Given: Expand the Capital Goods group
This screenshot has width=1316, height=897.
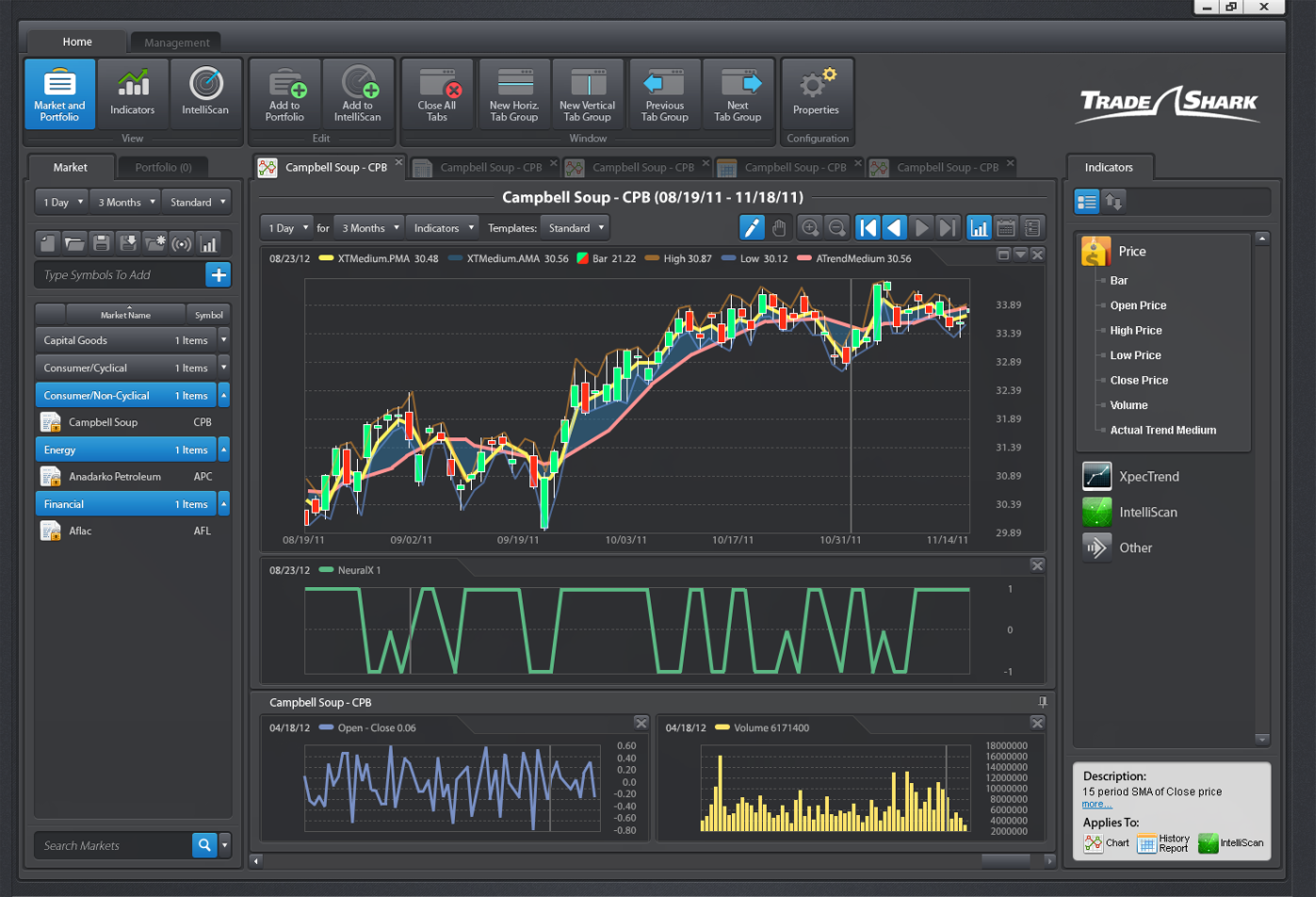Looking at the screenshot, I should pyautogui.click(x=224, y=340).
